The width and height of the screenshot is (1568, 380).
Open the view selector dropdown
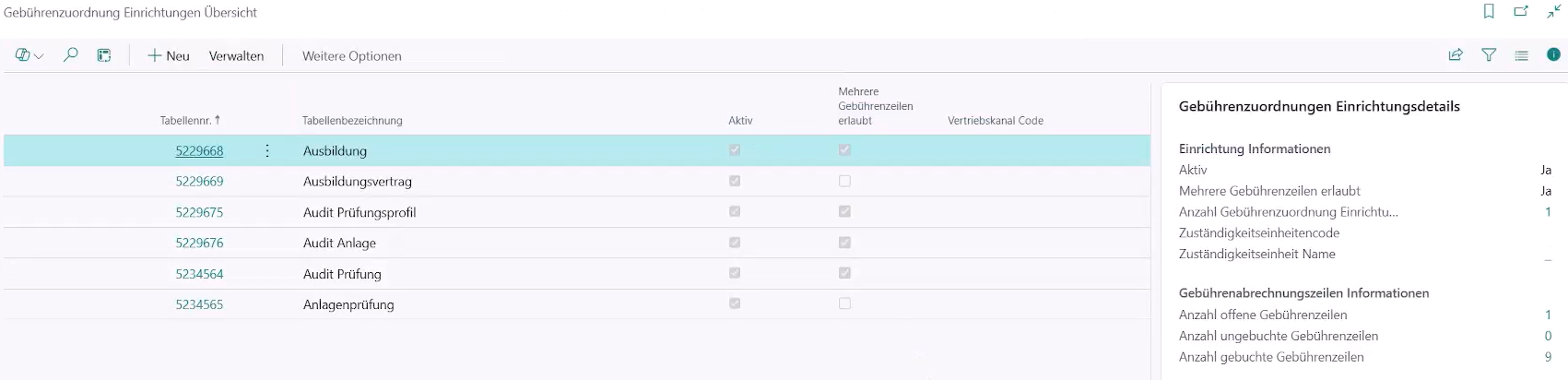(29, 55)
